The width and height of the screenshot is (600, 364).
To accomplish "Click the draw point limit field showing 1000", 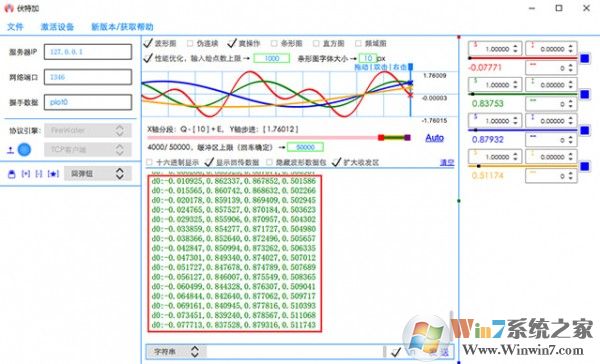I will [x=272, y=59].
